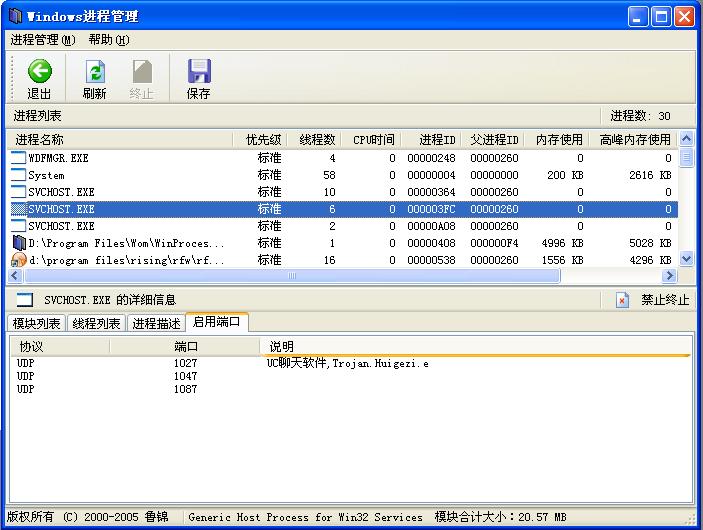Click the 进程列表 panel label
The height and width of the screenshot is (530, 703).
(37, 116)
